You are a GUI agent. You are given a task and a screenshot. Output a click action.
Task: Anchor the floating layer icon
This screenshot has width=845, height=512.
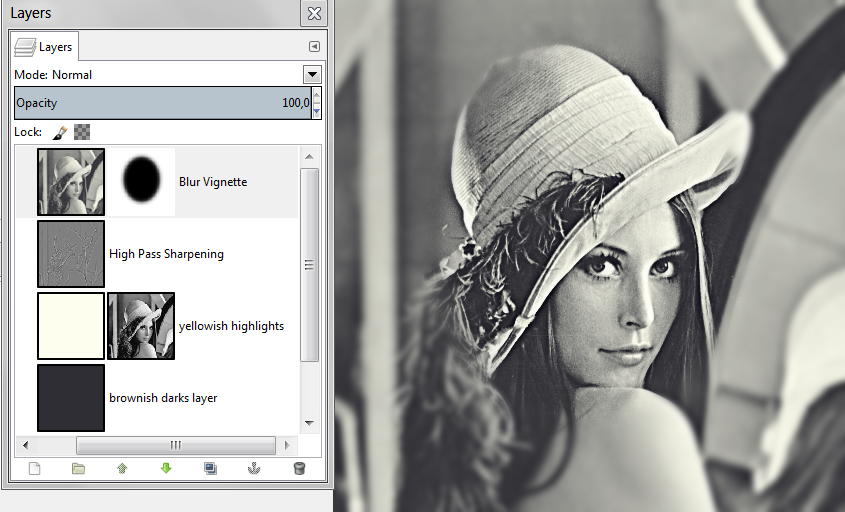254,468
